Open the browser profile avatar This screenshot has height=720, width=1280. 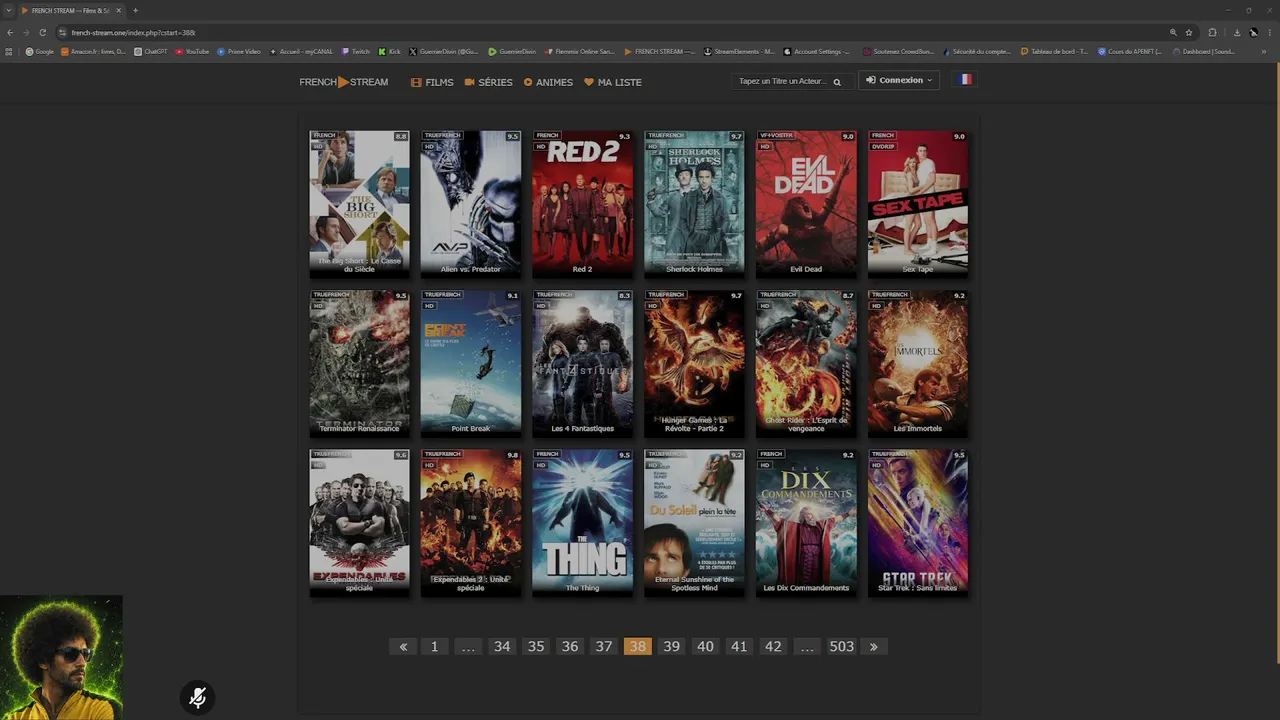[1254, 32]
